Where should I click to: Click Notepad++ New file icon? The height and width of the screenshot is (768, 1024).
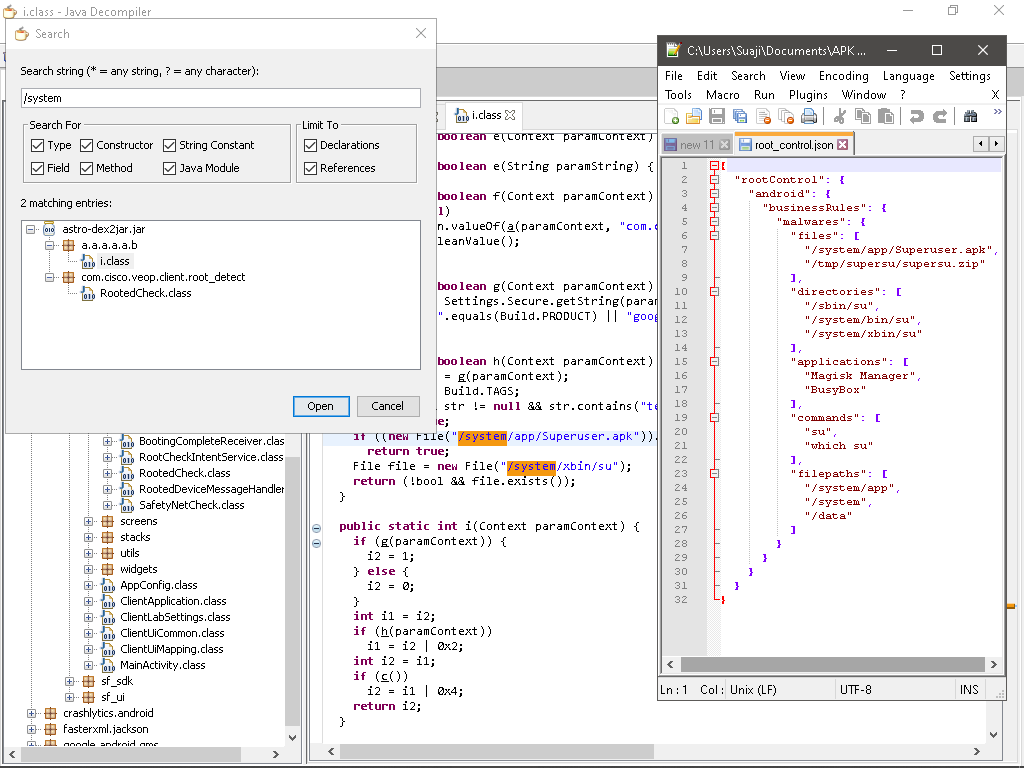click(671, 117)
